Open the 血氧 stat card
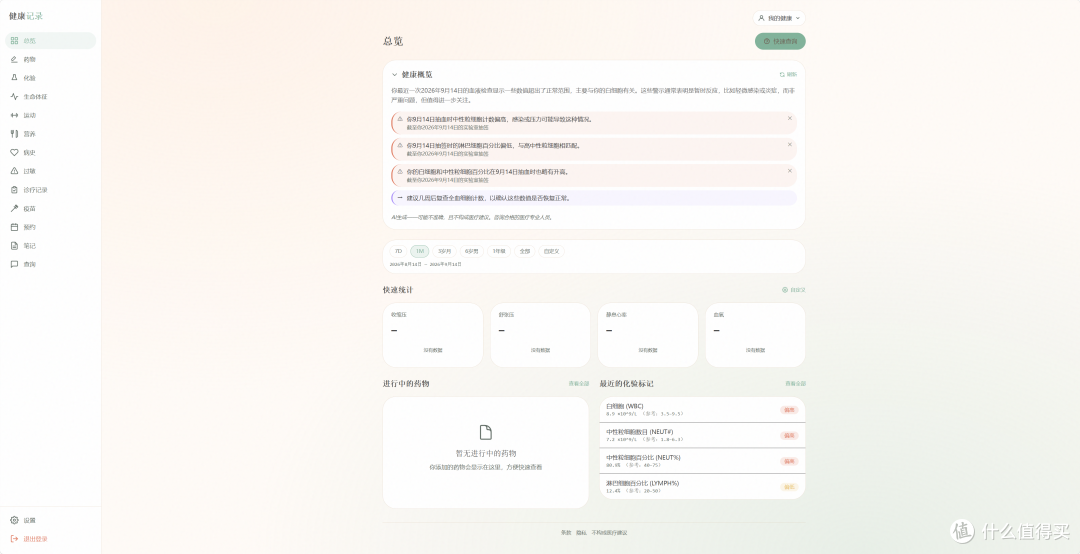The image size is (1080, 554). pyautogui.click(x=755, y=335)
